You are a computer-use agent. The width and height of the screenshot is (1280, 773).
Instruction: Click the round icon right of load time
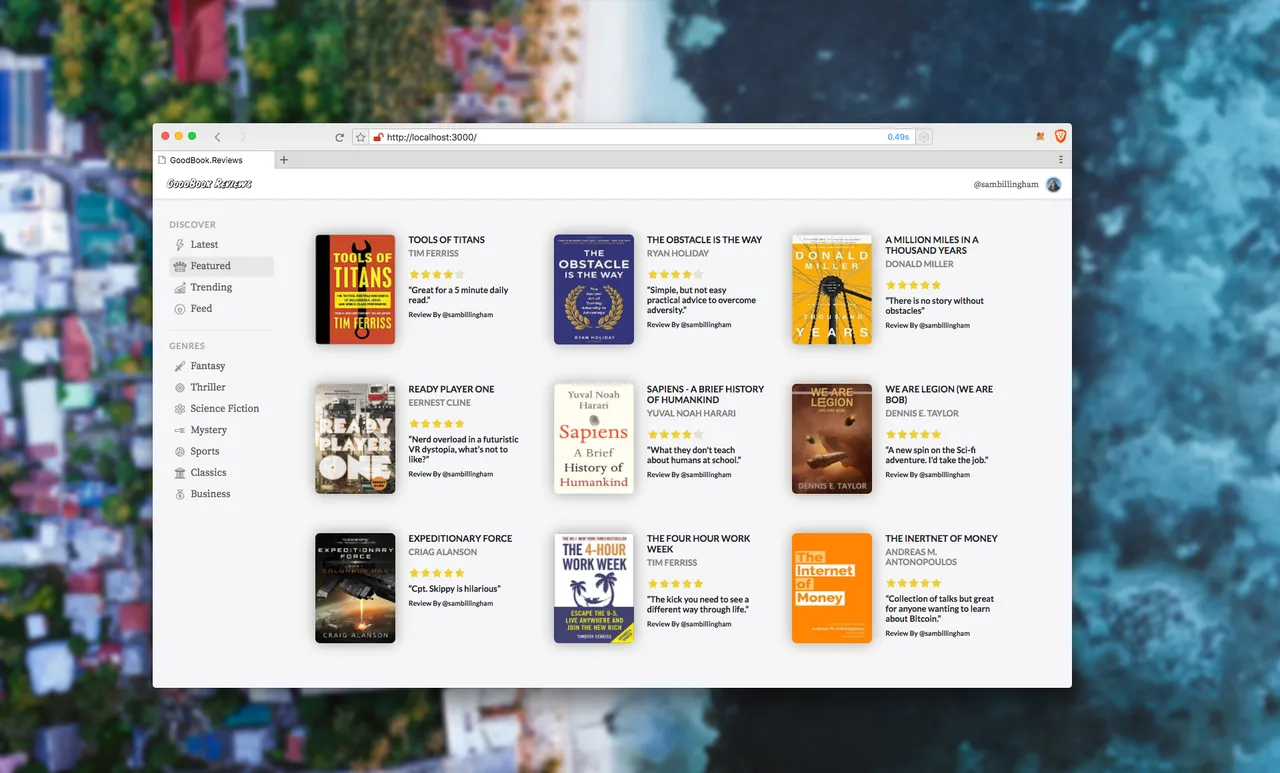tap(925, 137)
